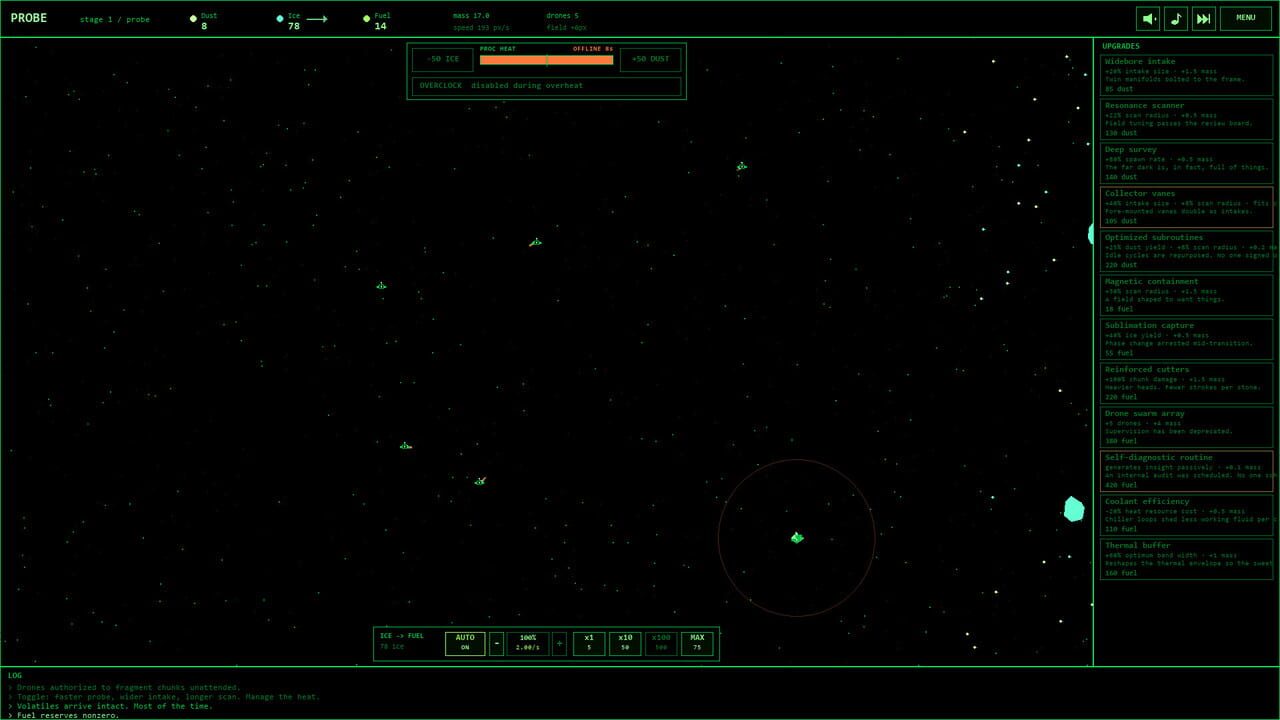Buy the Widebore intake upgrade
This screenshot has width=1280, height=720.
click(1187, 75)
